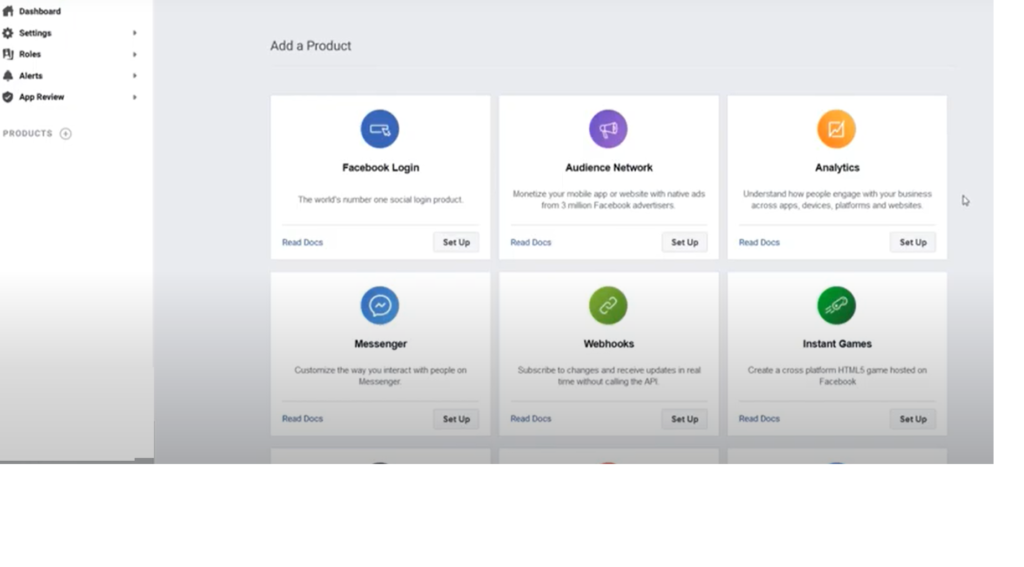Open the Alerts menu item
Image resolution: width=1024 pixels, height=567 pixels.
point(31,76)
